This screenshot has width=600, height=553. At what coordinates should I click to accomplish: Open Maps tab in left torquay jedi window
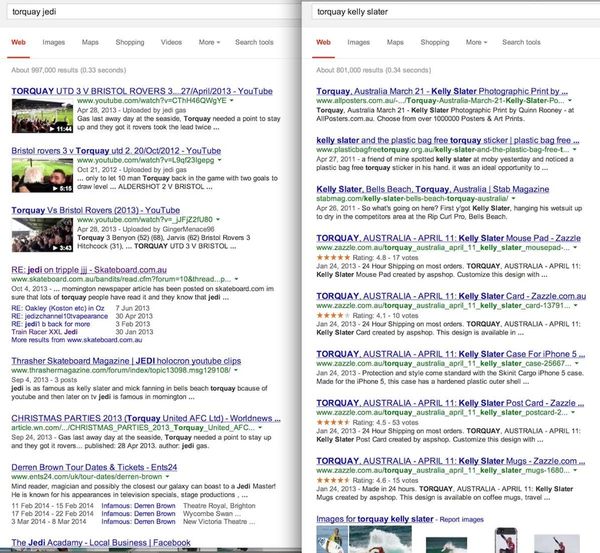point(90,42)
